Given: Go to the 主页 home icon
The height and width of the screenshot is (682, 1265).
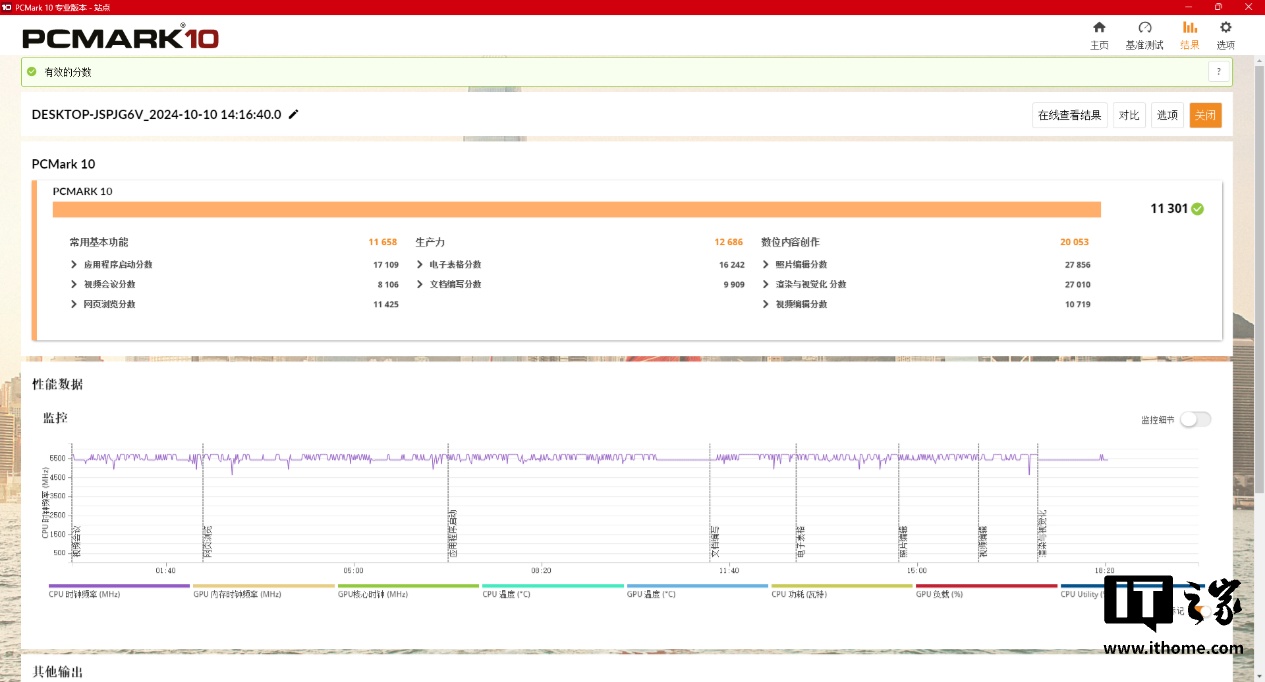Looking at the screenshot, I should point(1099,28).
